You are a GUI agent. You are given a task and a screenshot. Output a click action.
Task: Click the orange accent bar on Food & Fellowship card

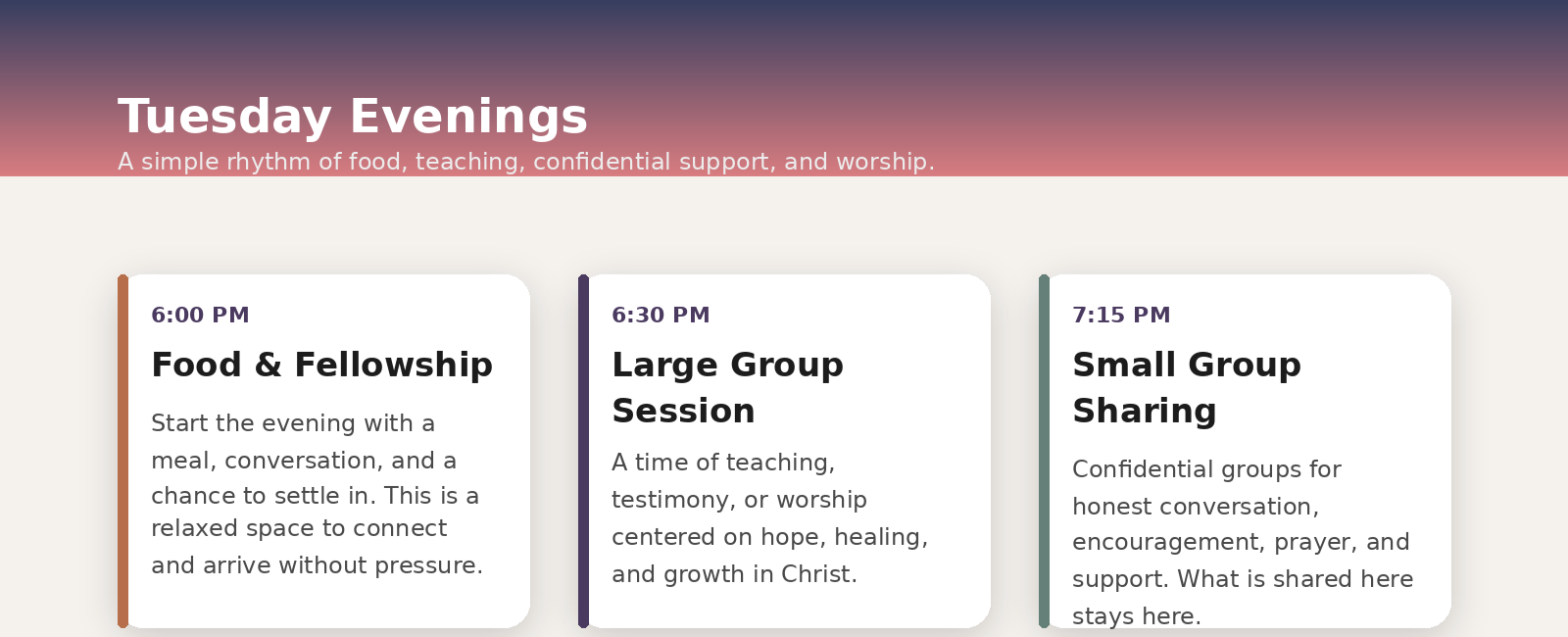122,451
